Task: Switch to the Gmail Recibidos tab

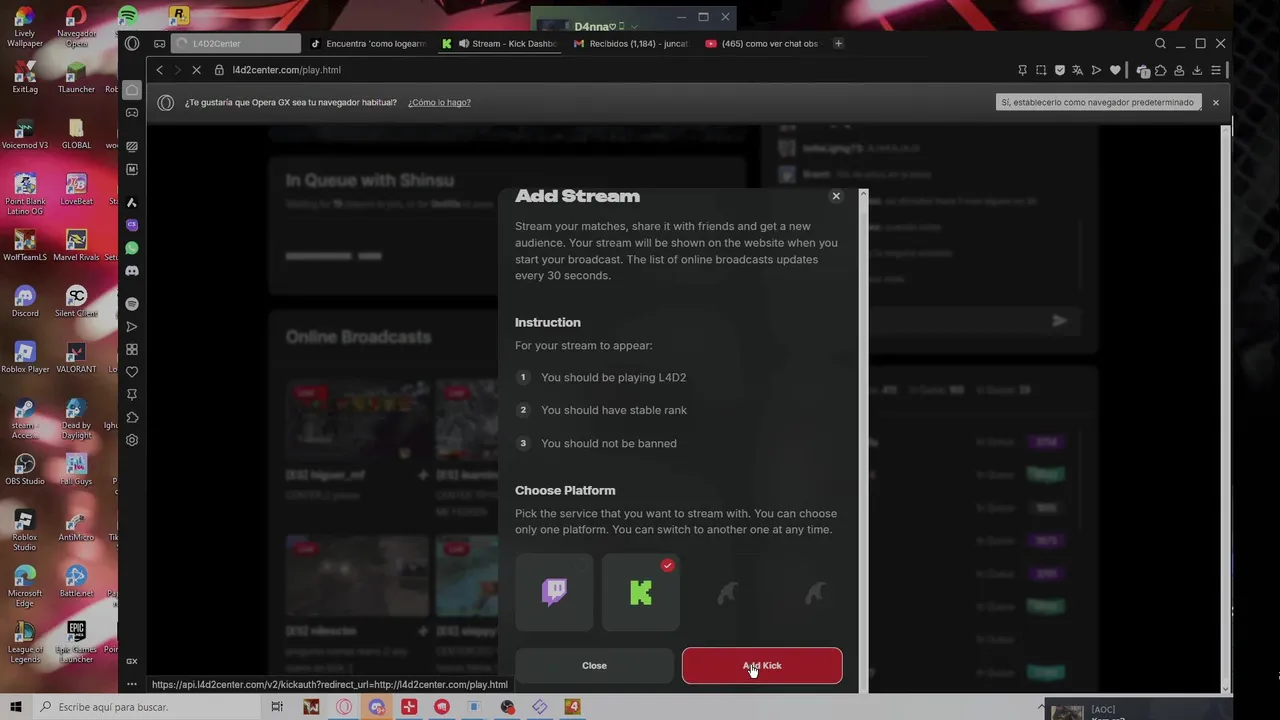Action: (631, 44)
